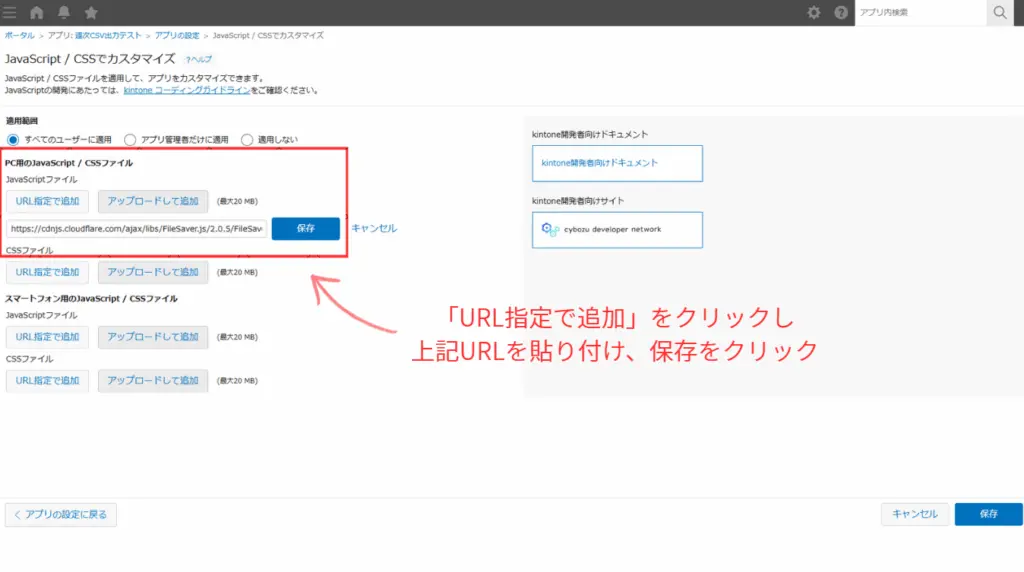Click the bottom キャンセル button
1024x572 pixels.
click(x=914, y=515)
